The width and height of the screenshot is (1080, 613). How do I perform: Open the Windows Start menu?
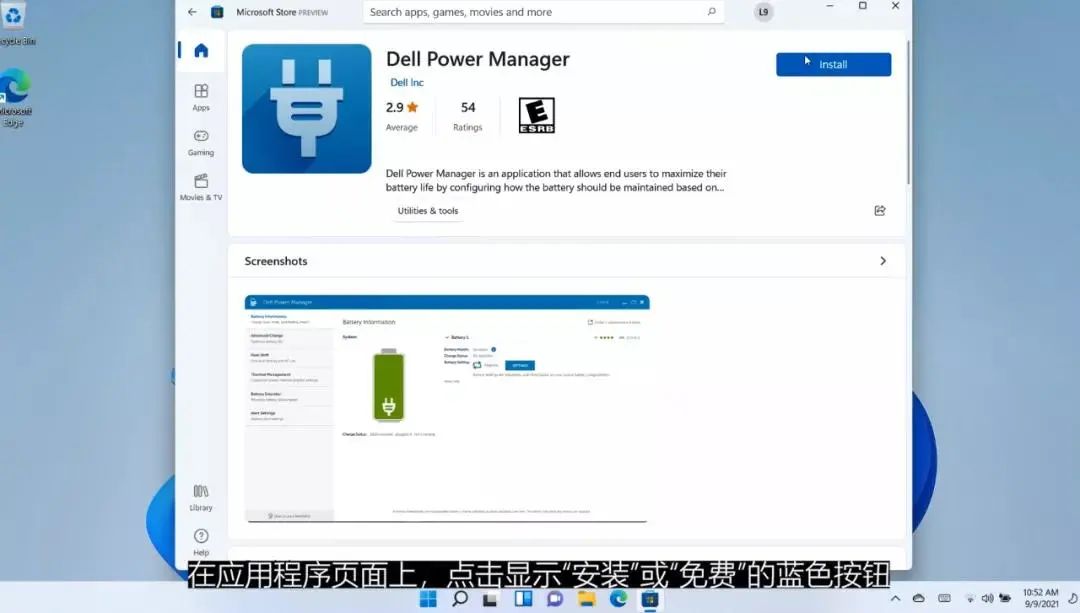(426, 600)
